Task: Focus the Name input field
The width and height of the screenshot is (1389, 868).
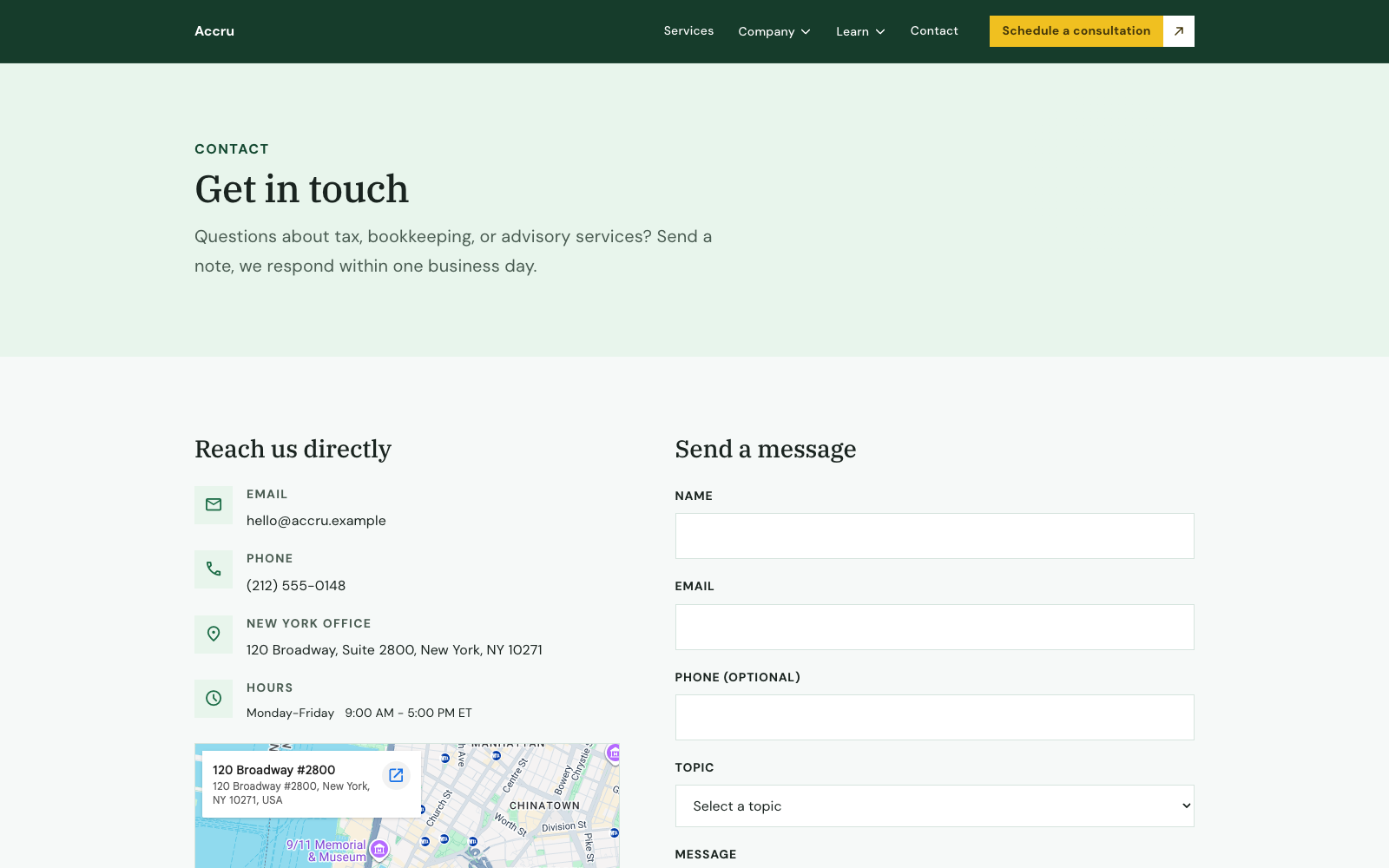Action: pos(934,536)
